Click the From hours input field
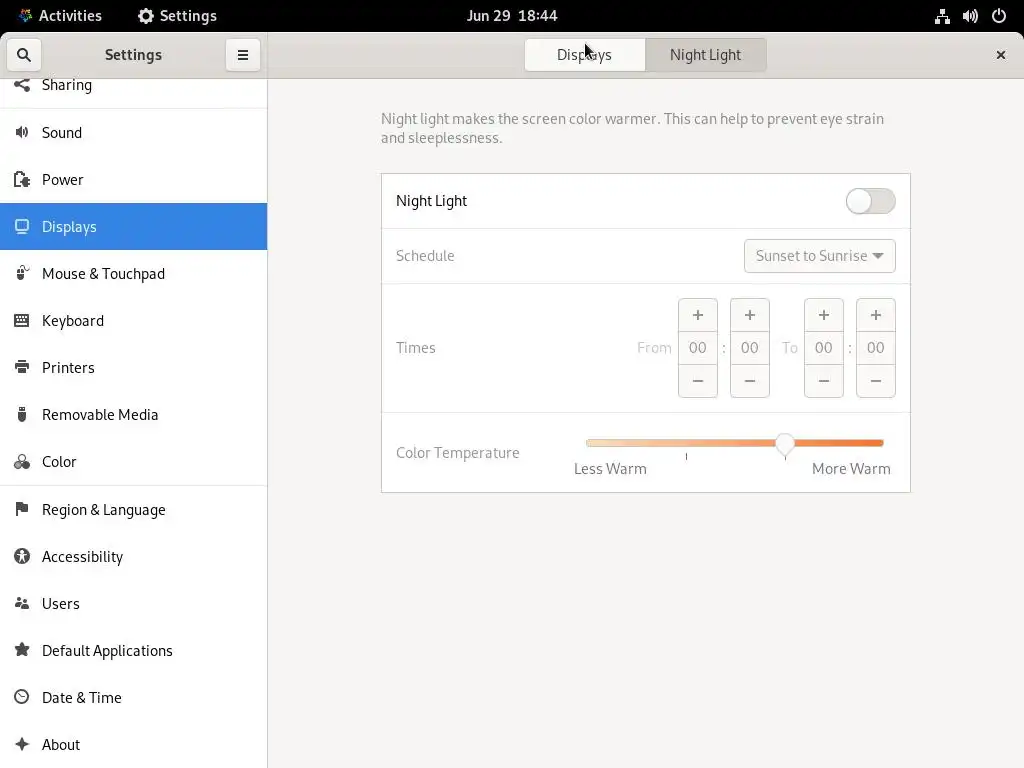1024x768 pixels. (697, 348)
